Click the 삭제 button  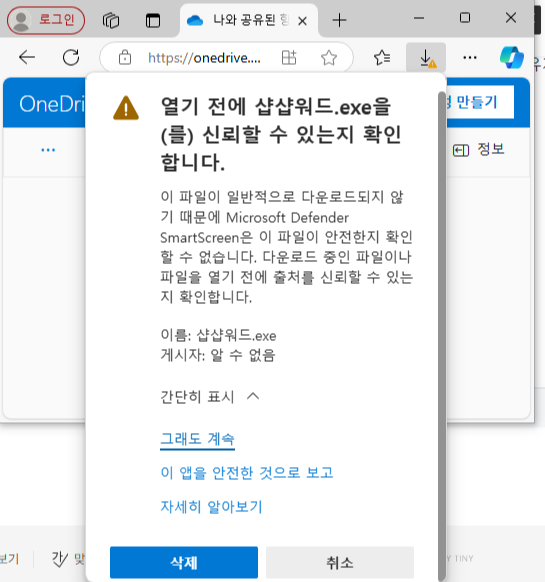[184, 562]
